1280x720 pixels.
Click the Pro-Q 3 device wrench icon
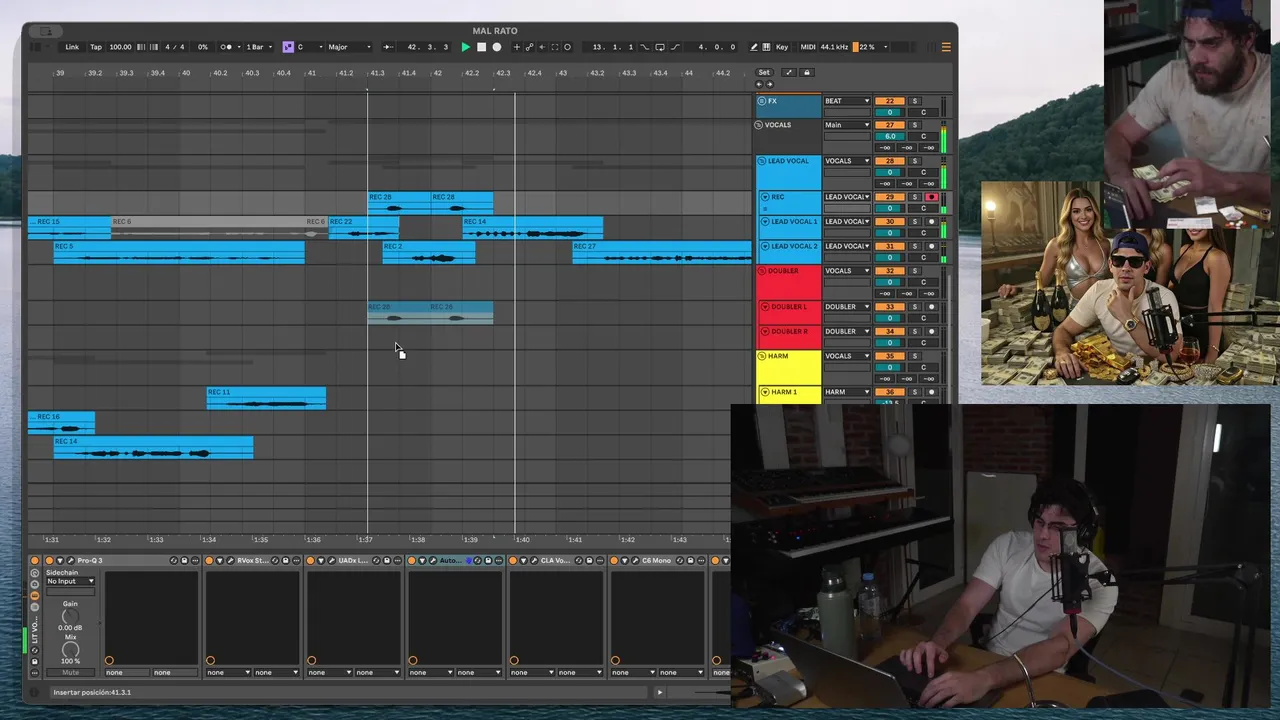pyautogui.click(x=71, y=561)
